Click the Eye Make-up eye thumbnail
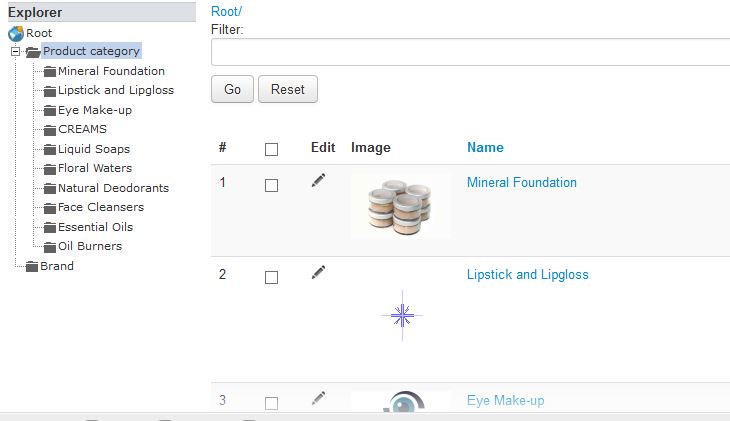The image size is (730, 421). pos(403,402)
